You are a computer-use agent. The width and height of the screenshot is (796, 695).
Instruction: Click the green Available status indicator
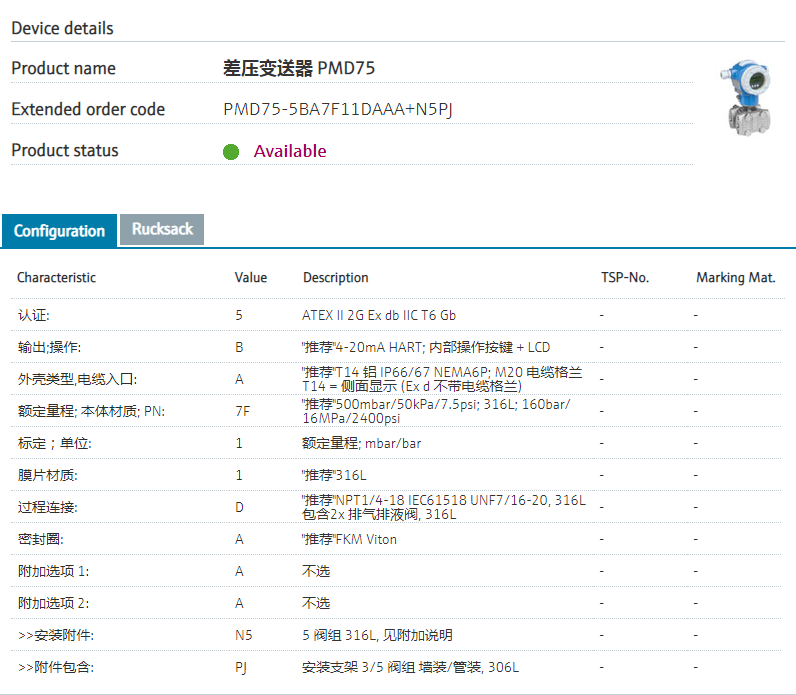(x=231, y=152)
